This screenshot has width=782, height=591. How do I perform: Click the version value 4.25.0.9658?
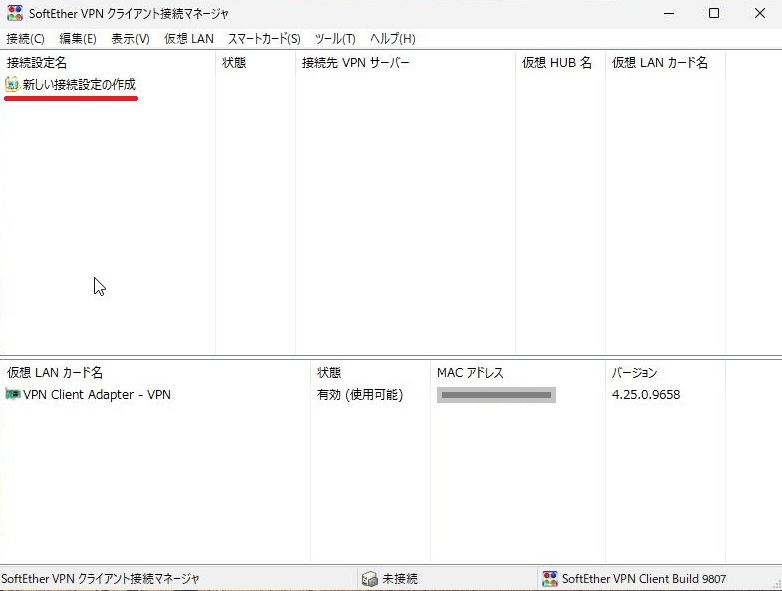coord(646,394)
